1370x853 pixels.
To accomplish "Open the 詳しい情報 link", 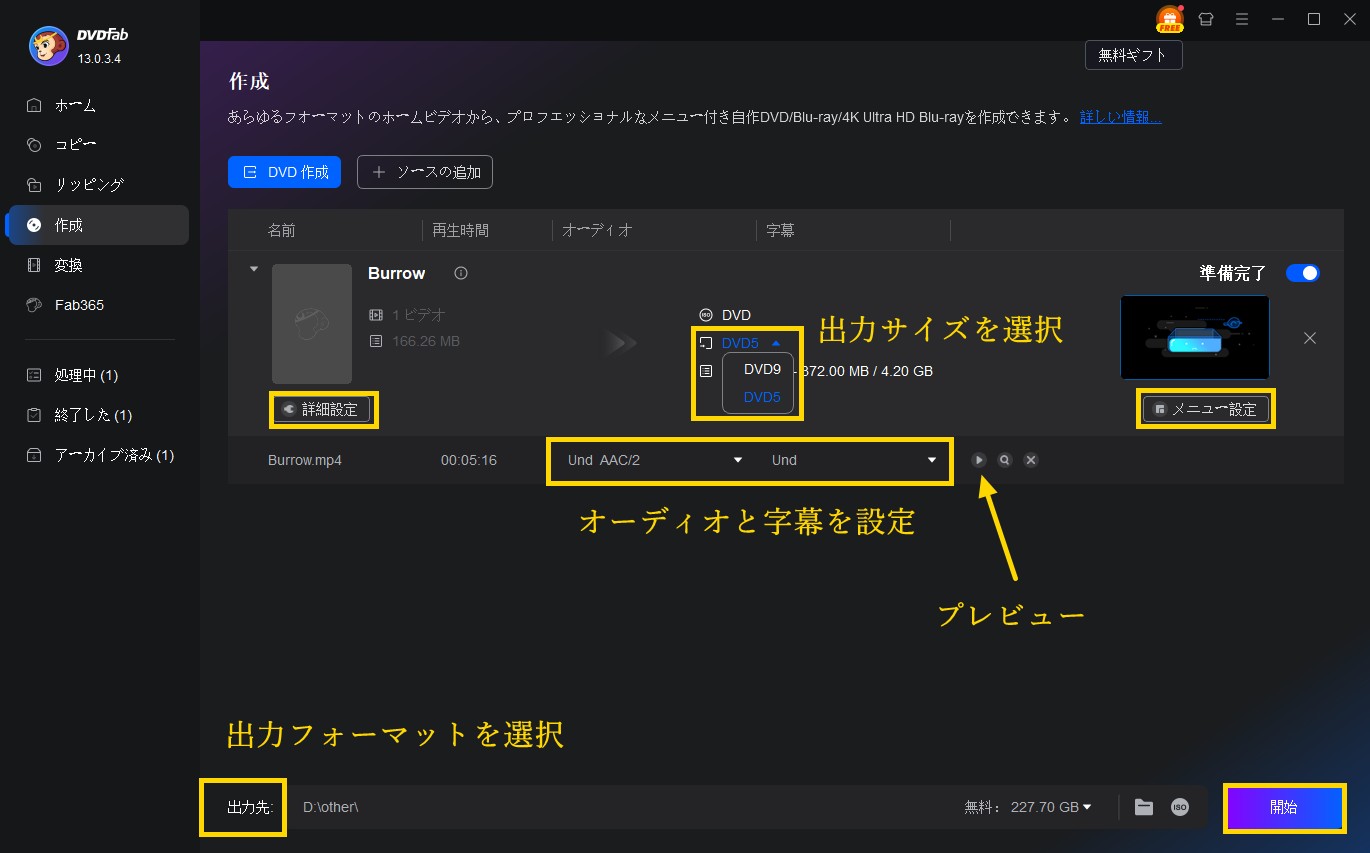I will [x=1120, y=117].
